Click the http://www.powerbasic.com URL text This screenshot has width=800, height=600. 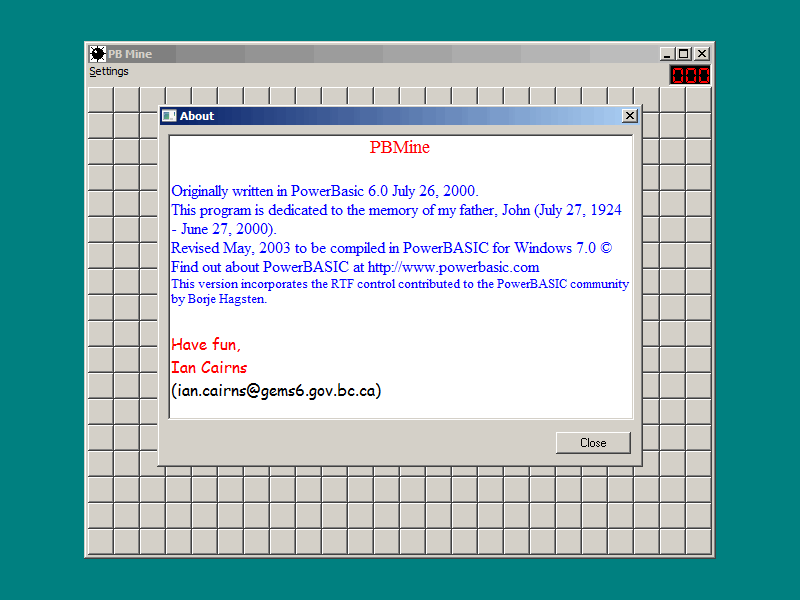tap(453, 267)
